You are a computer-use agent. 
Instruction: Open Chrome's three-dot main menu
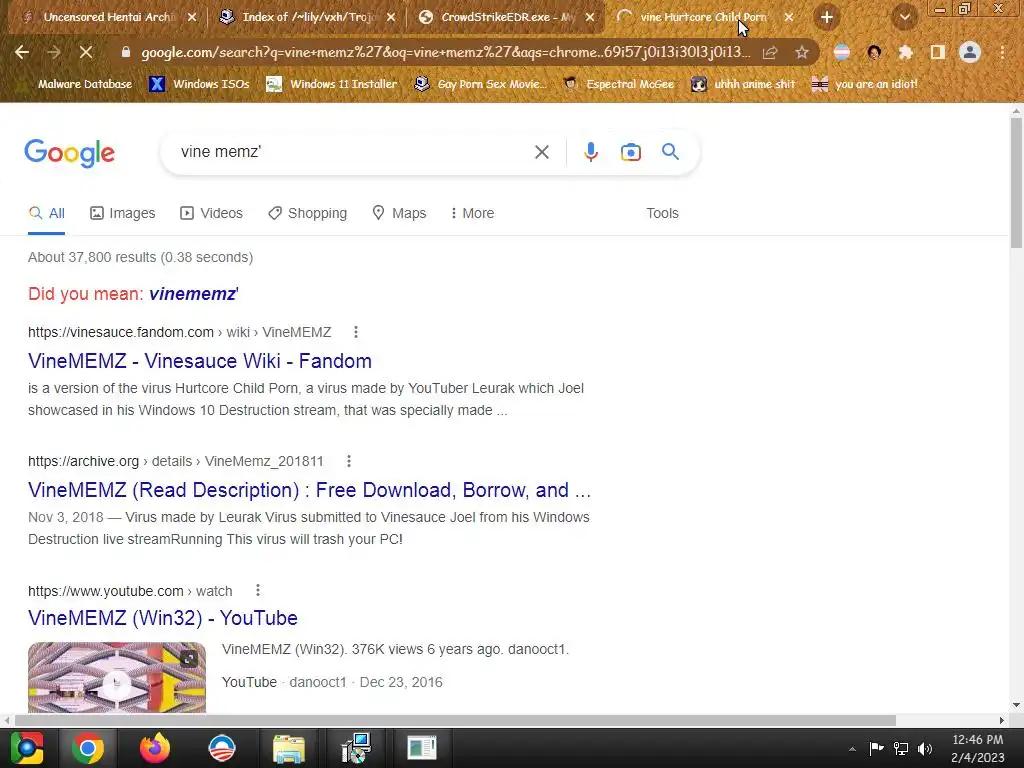coord(1002,52)
